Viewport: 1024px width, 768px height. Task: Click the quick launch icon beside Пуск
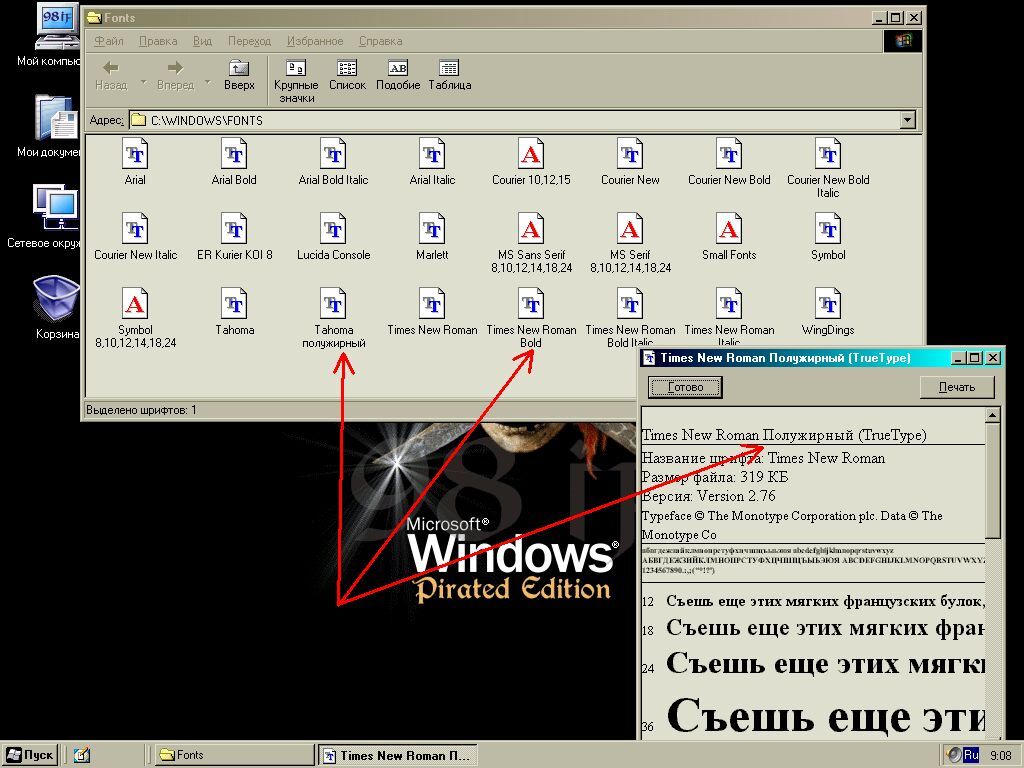pos(82,755)
